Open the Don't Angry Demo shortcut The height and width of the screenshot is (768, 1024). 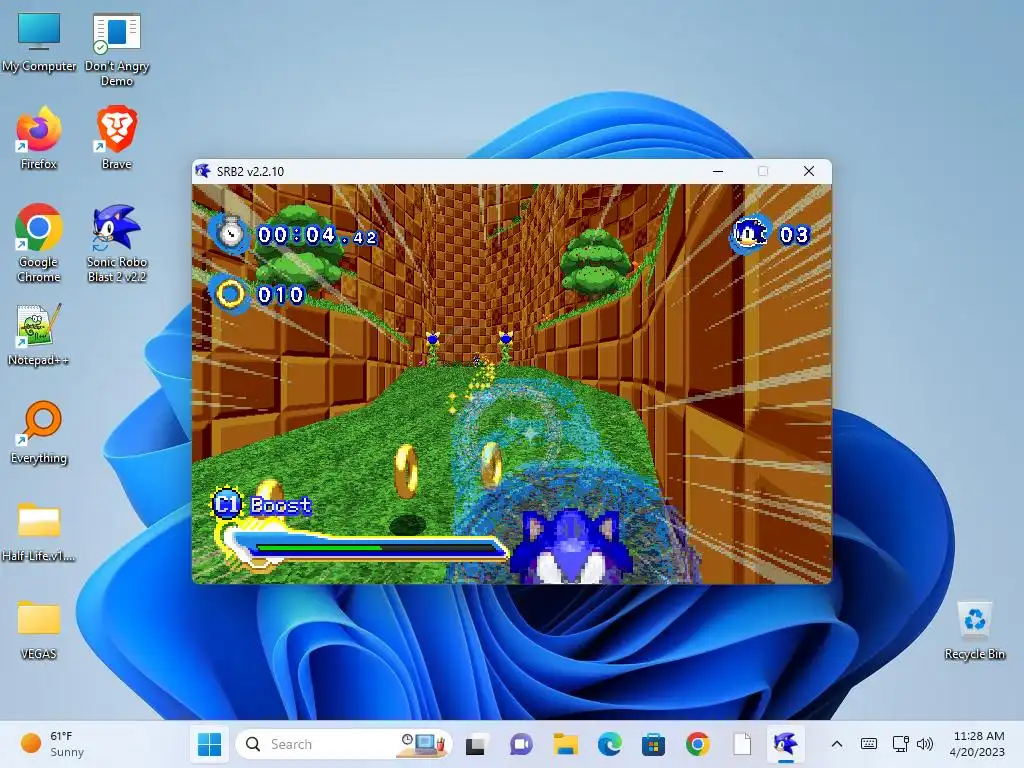(x=117, y=50)
